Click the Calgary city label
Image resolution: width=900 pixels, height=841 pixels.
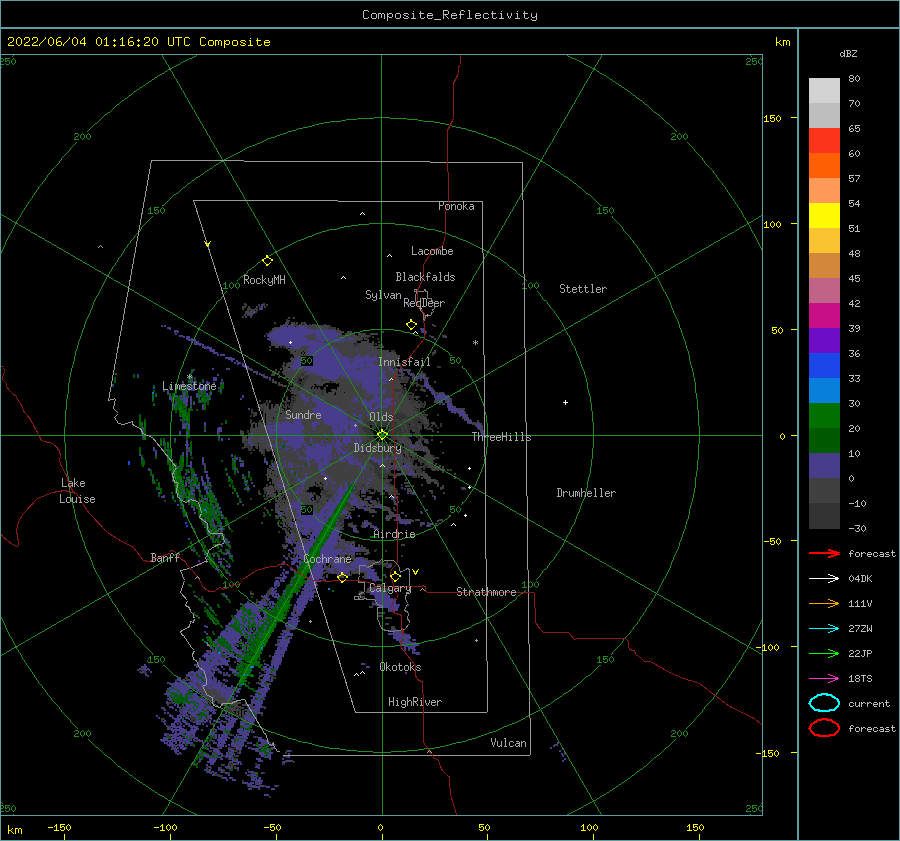pos(390,588)
